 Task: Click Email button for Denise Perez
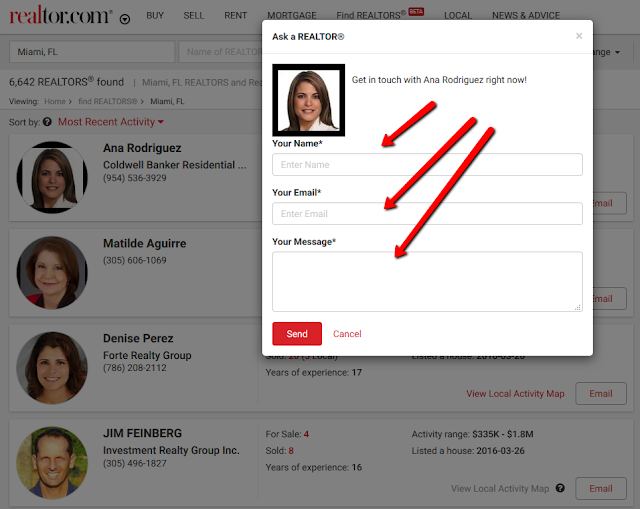(x=601, y=393)
